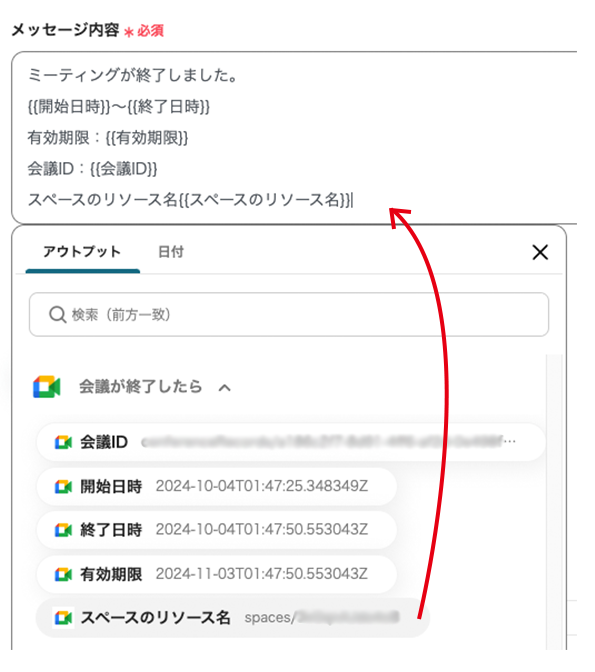This screenshot has height=672, width=595.
Task: Insert the スペースのリソース名 output item
Action: coord(233,618)
